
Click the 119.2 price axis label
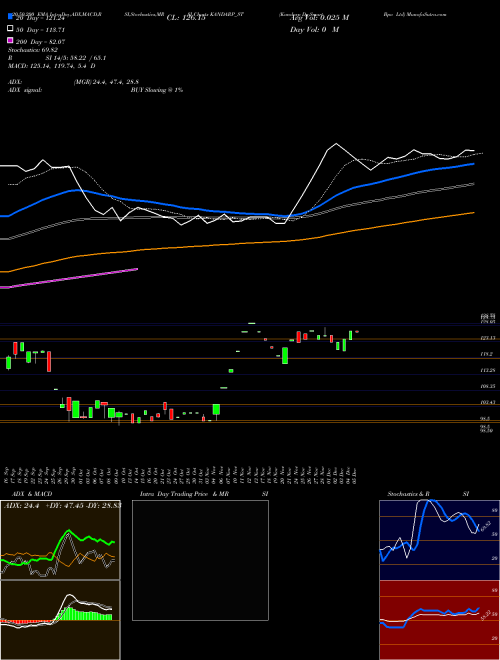point(486,354)
